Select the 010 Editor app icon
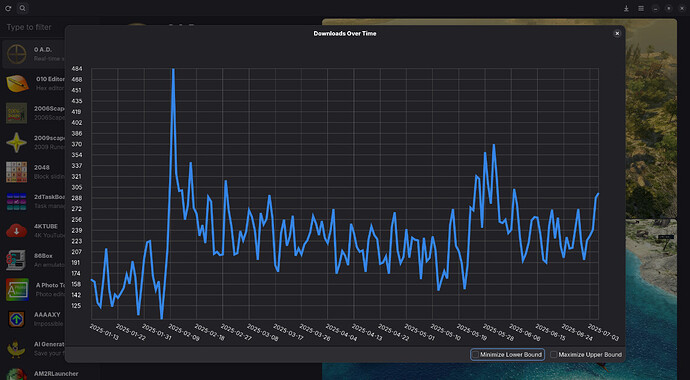 click(17, 84)
